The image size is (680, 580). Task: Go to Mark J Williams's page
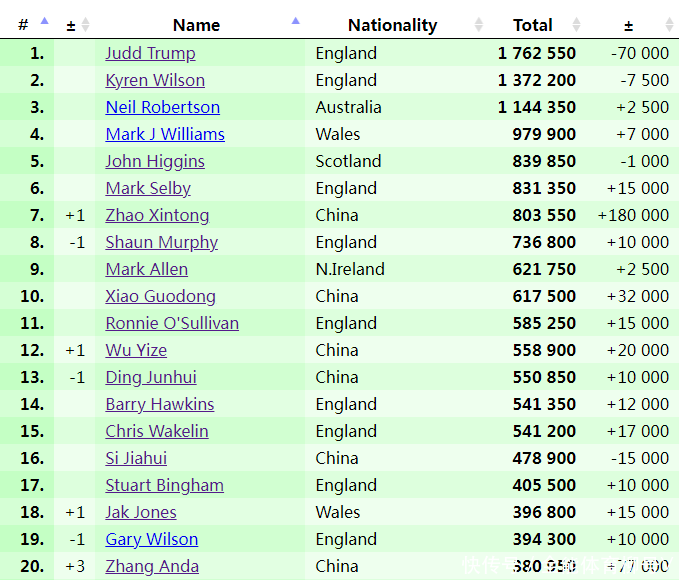click(x=165, y=134)
